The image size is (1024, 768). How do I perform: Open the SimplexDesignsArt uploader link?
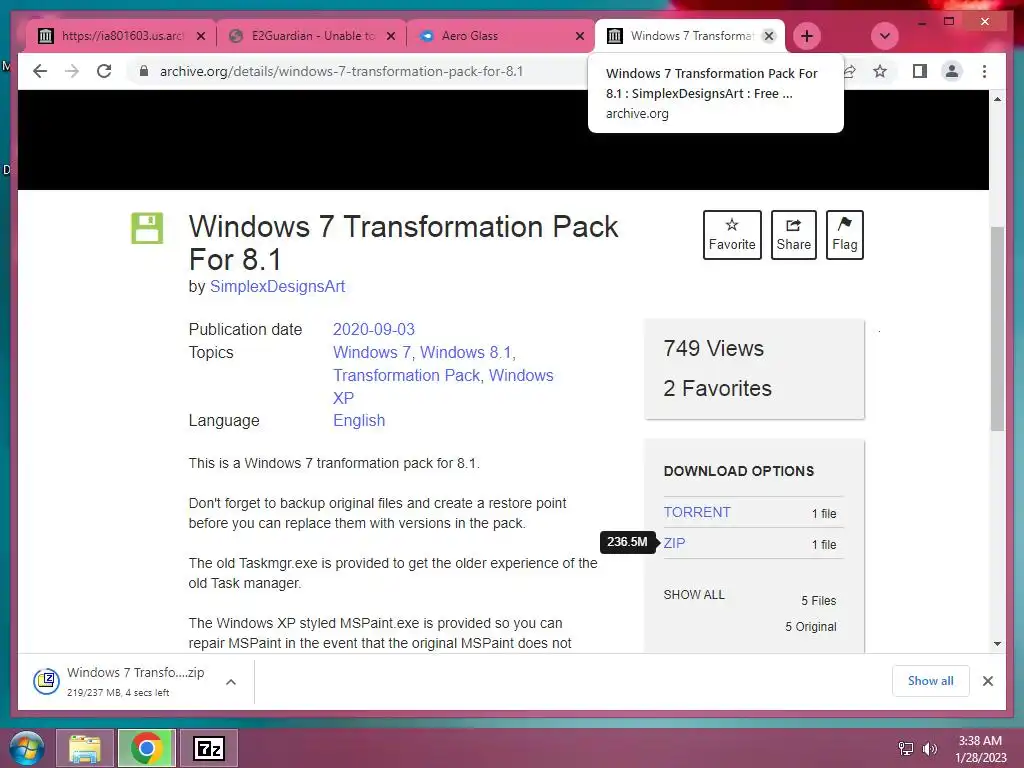pos(277,287)
